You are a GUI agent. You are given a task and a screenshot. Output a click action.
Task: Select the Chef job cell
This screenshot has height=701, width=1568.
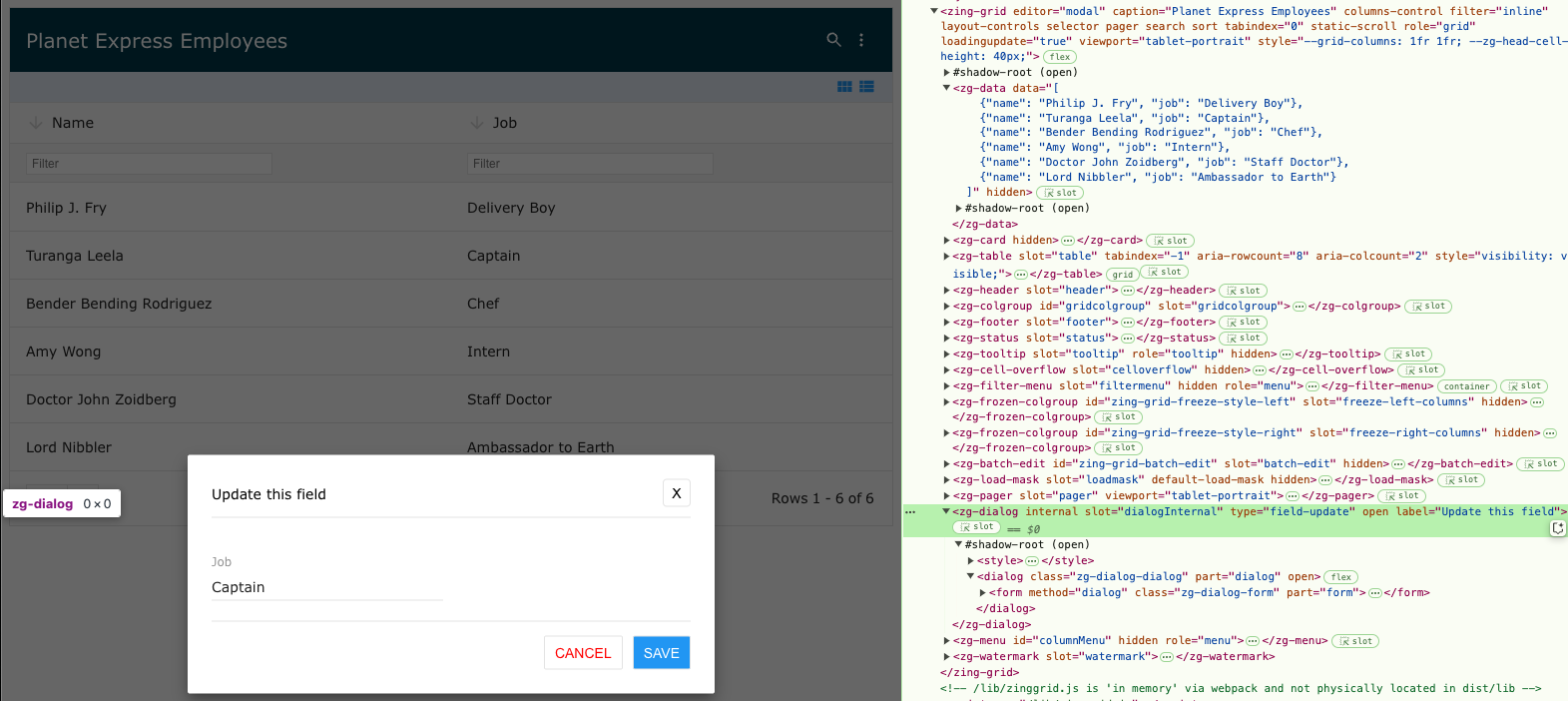672,304
